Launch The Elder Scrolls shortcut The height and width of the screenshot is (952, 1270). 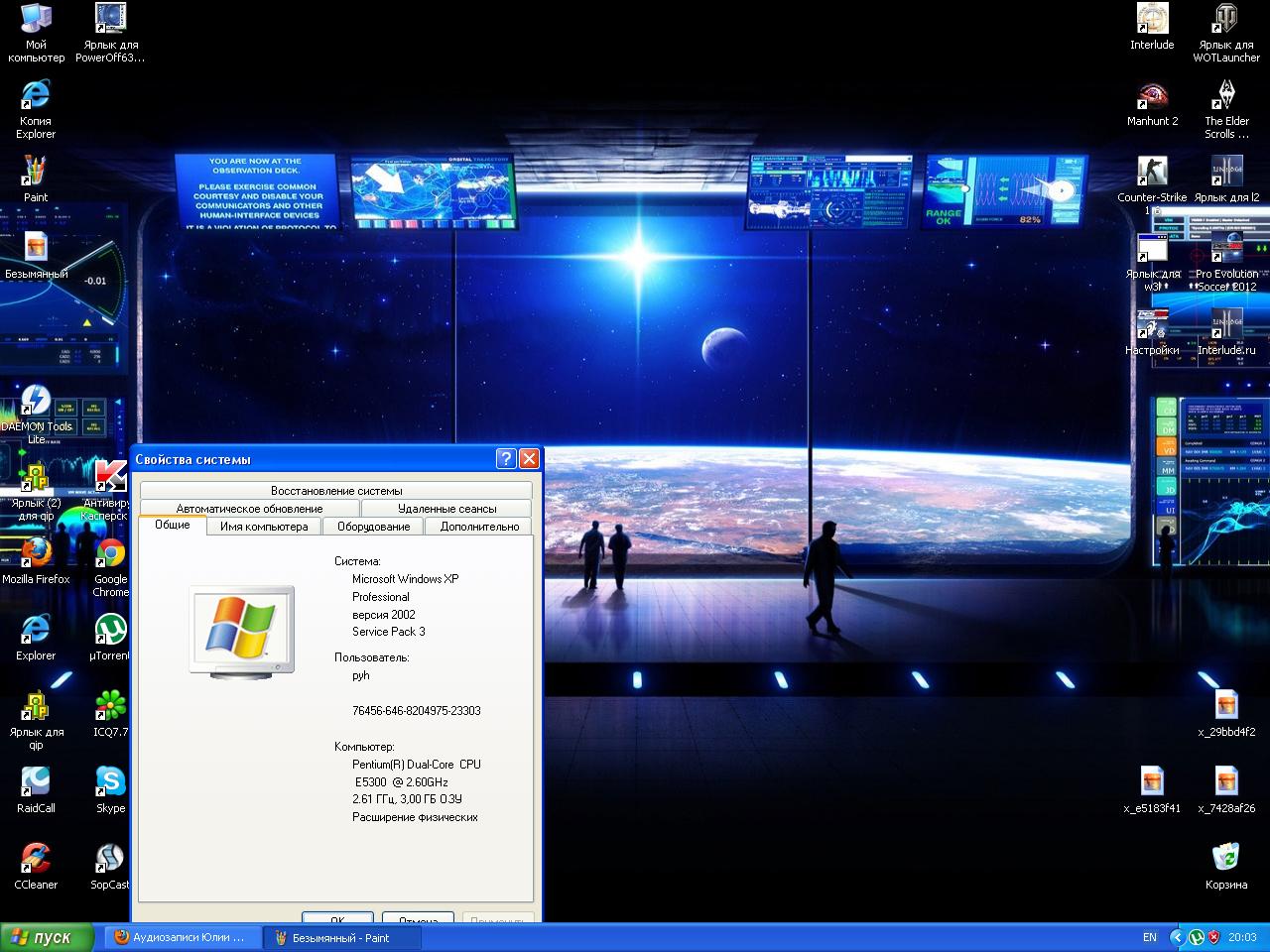[x=1226, y=96]
